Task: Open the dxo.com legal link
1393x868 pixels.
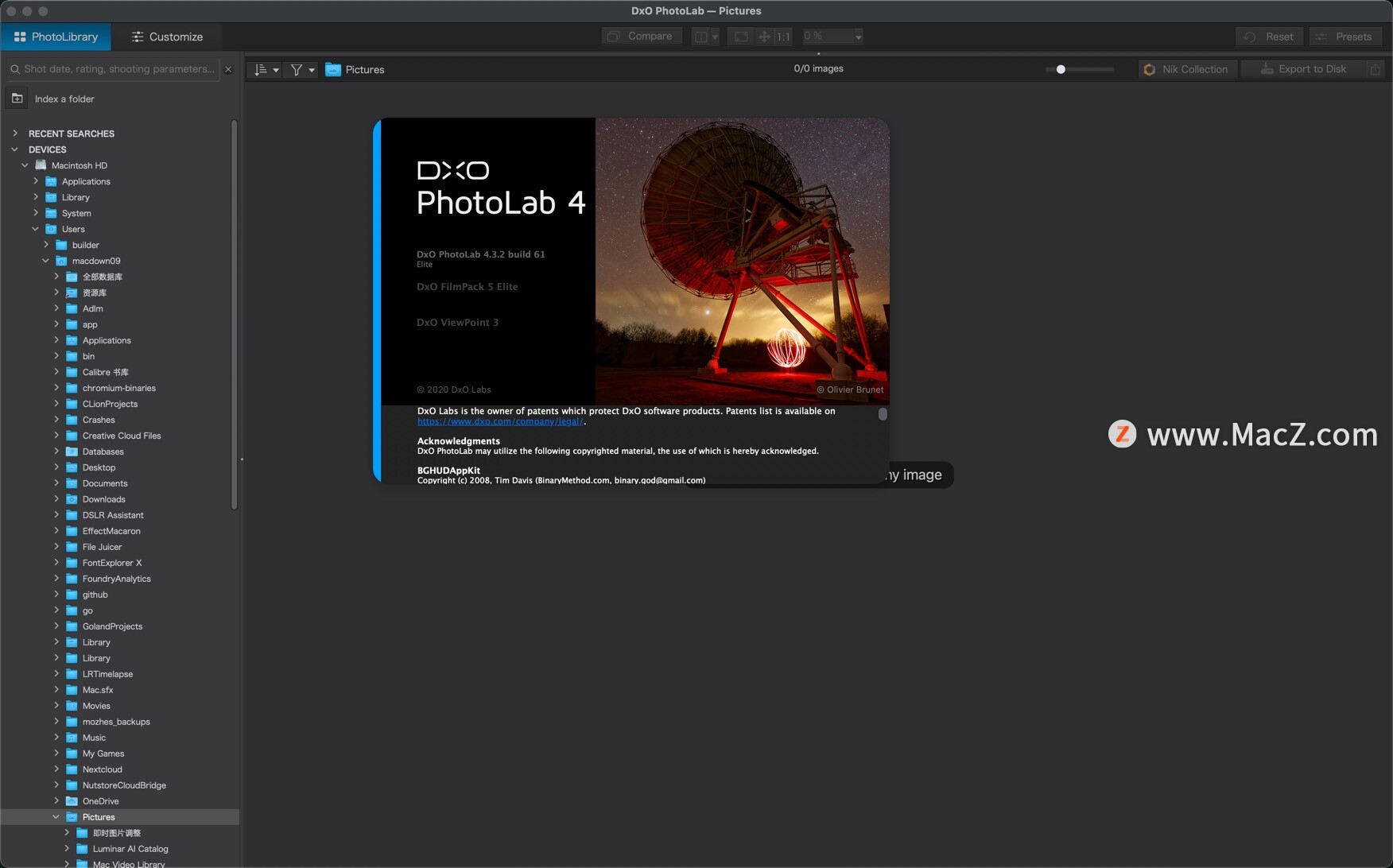Action: [500, 421]
